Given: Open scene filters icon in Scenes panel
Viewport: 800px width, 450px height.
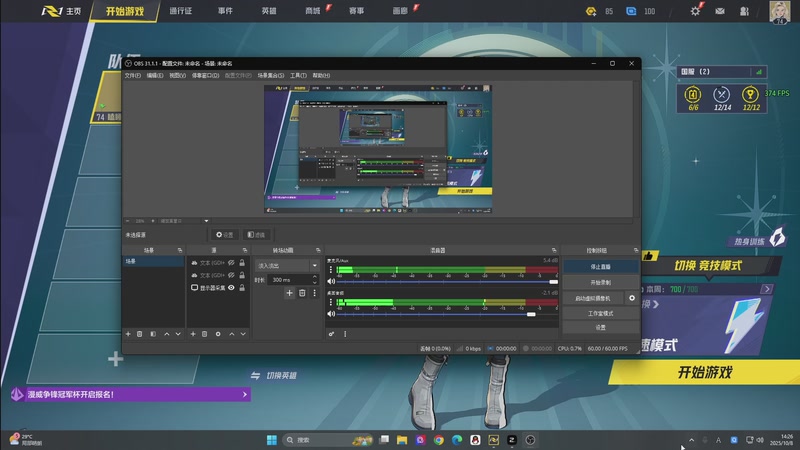Looking at the screenshot, I should pos(153,334).
